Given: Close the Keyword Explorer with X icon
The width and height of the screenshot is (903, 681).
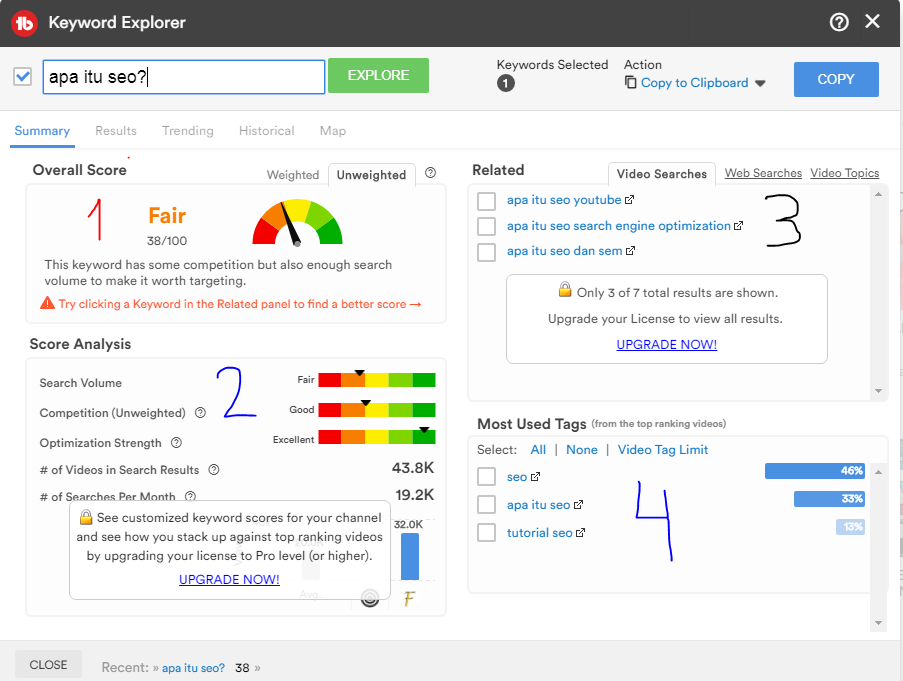Looking at the screenshot, I should (x=872, y=22).
